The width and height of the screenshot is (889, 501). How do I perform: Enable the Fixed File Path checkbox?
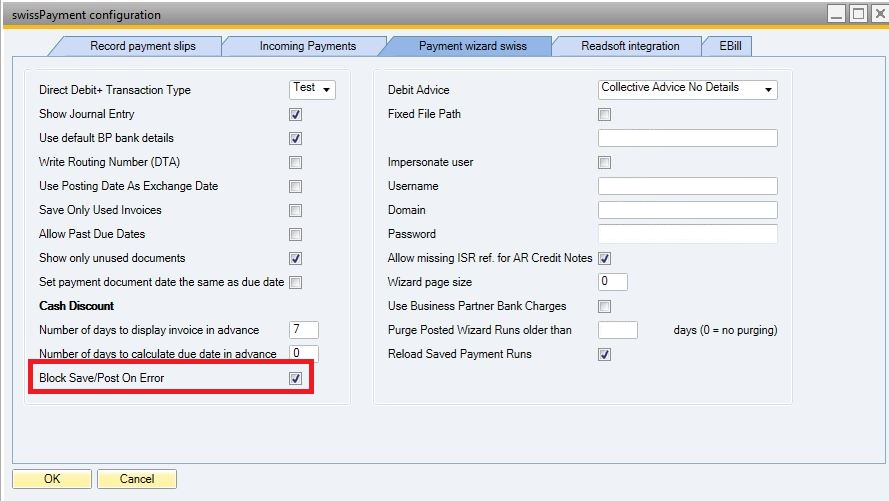click(604, 114)
